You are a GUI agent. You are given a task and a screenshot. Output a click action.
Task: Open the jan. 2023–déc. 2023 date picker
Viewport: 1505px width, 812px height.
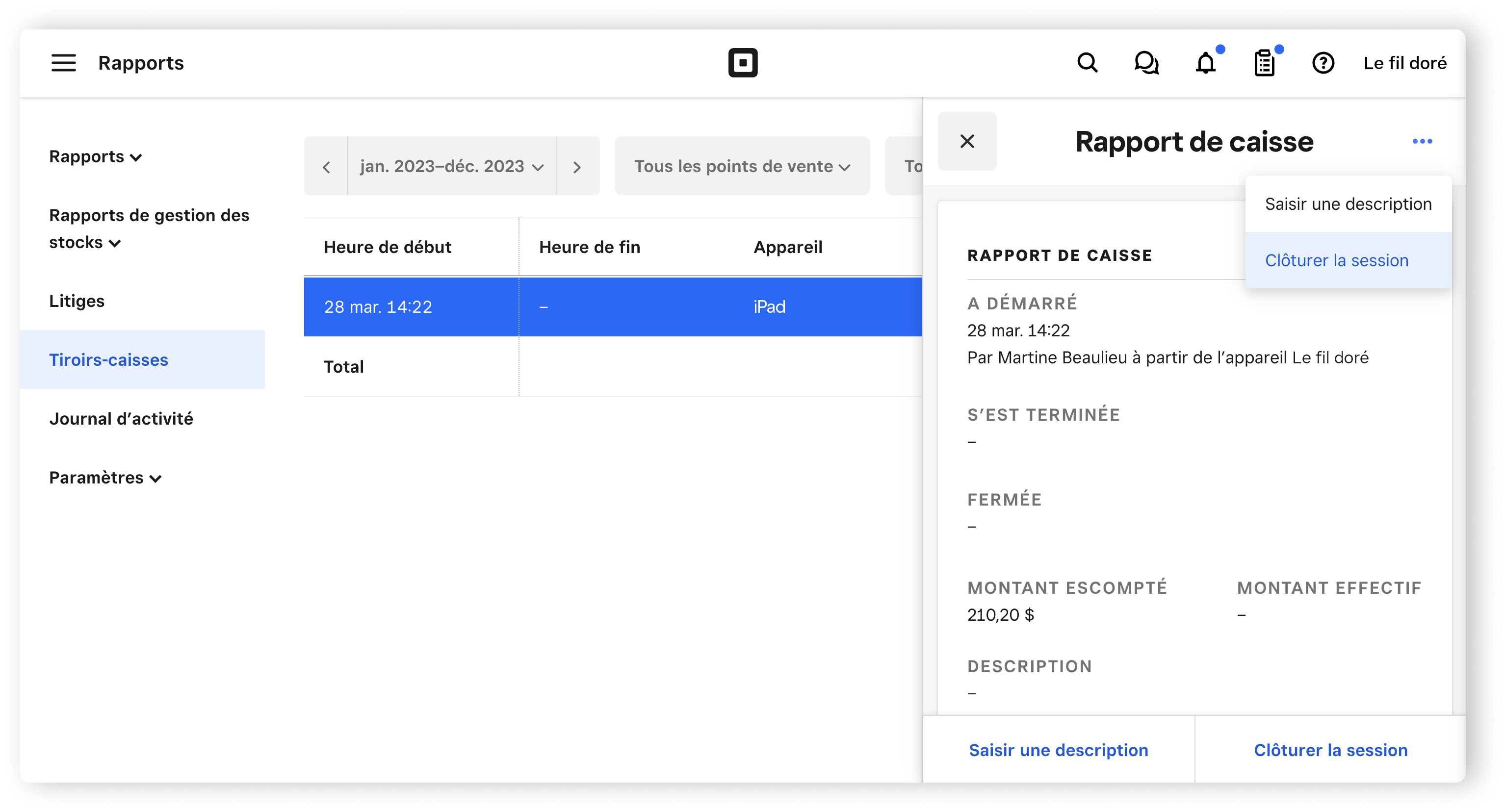click(x=452, y=167)
